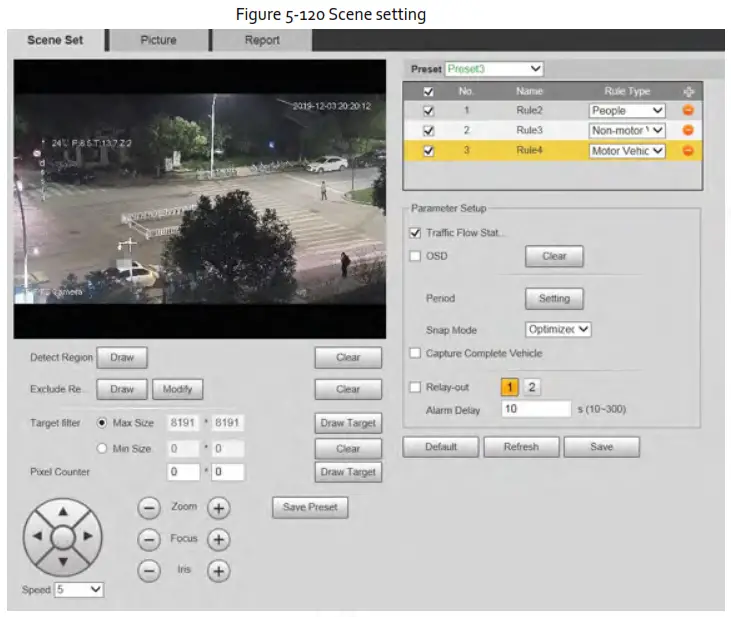Enable Capture Complete Vehicle checkbox
Image resolution: width=731 pixels, height=617 pixels.
pos(415,353)
